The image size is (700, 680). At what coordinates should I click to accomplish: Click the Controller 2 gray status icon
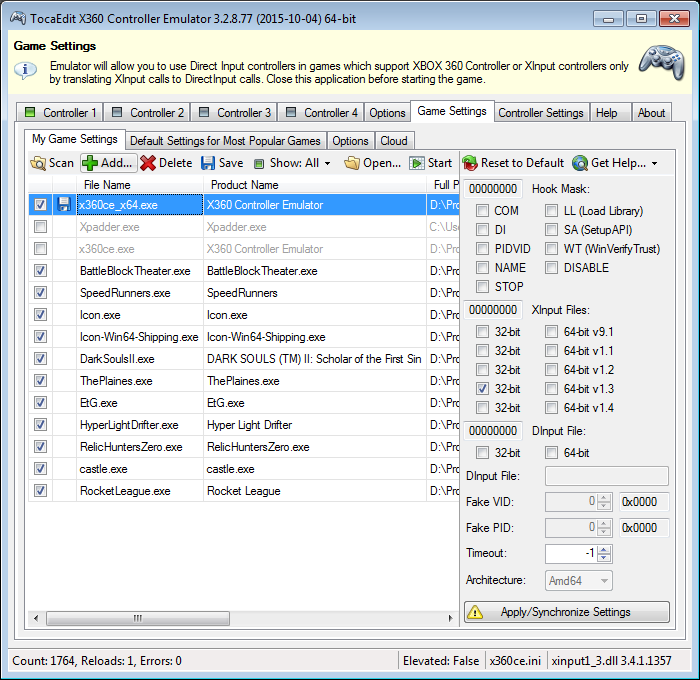(117, 112)
